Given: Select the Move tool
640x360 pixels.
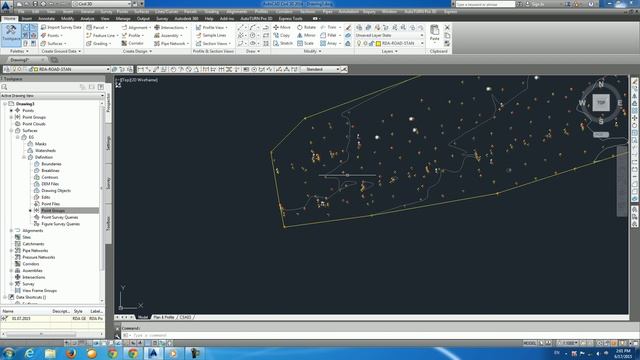Looking at the screenshot, I should coord(282,27).
